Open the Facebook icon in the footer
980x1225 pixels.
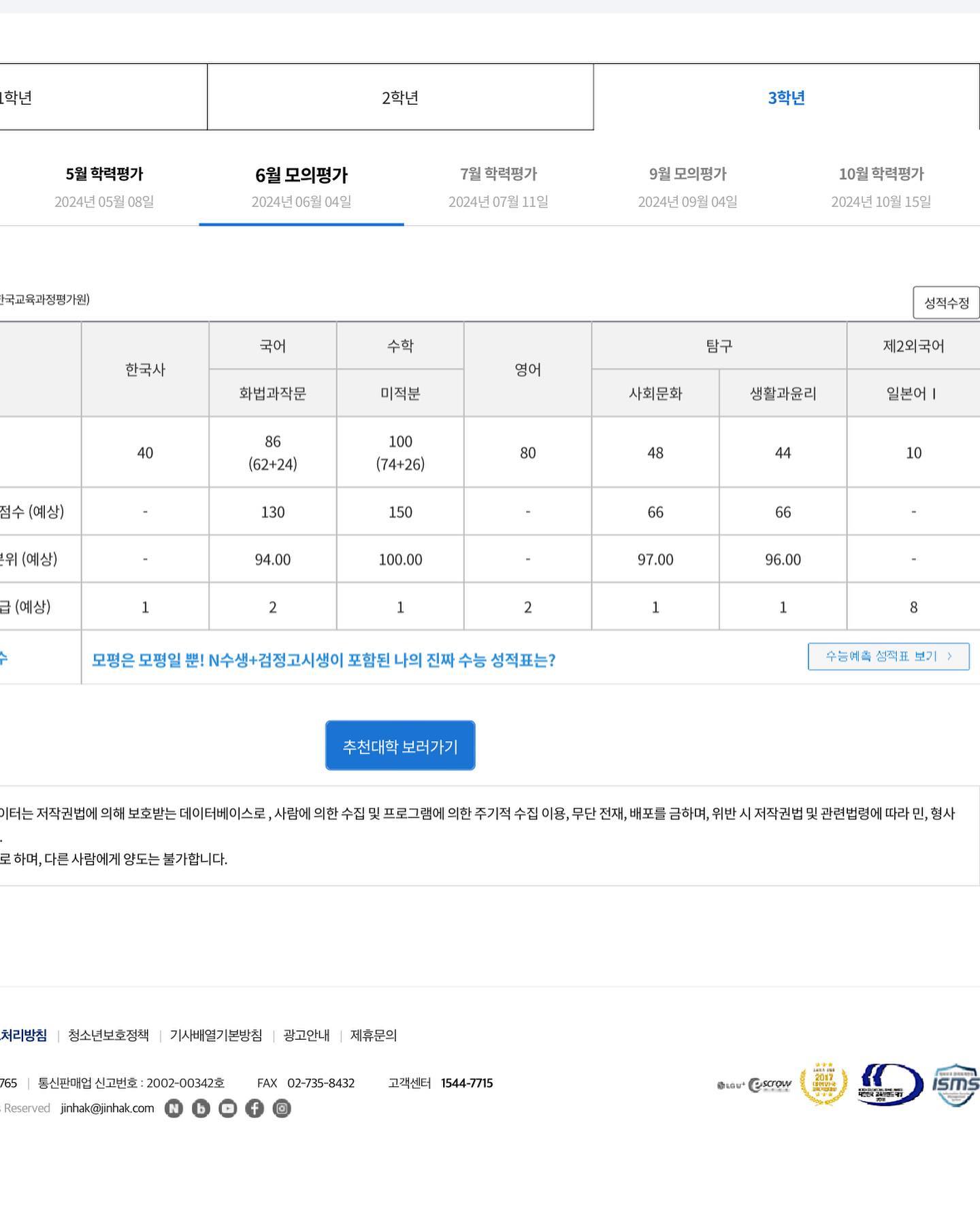pos(255,1109)
